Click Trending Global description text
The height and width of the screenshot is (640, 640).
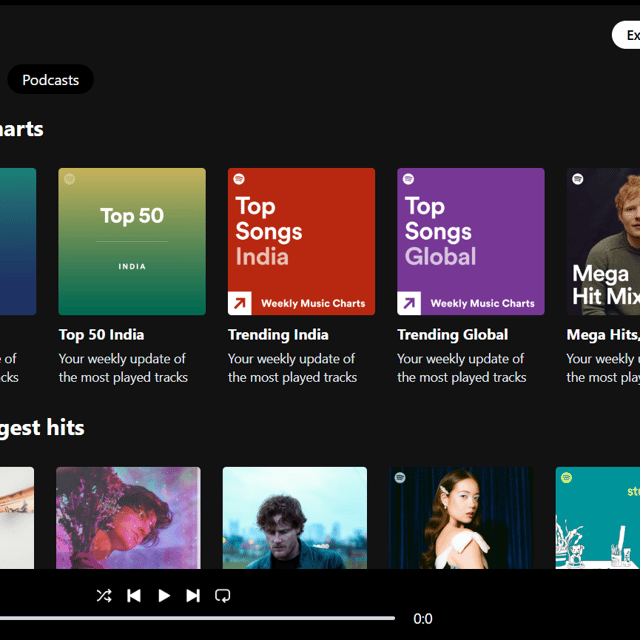coord(462,368)
